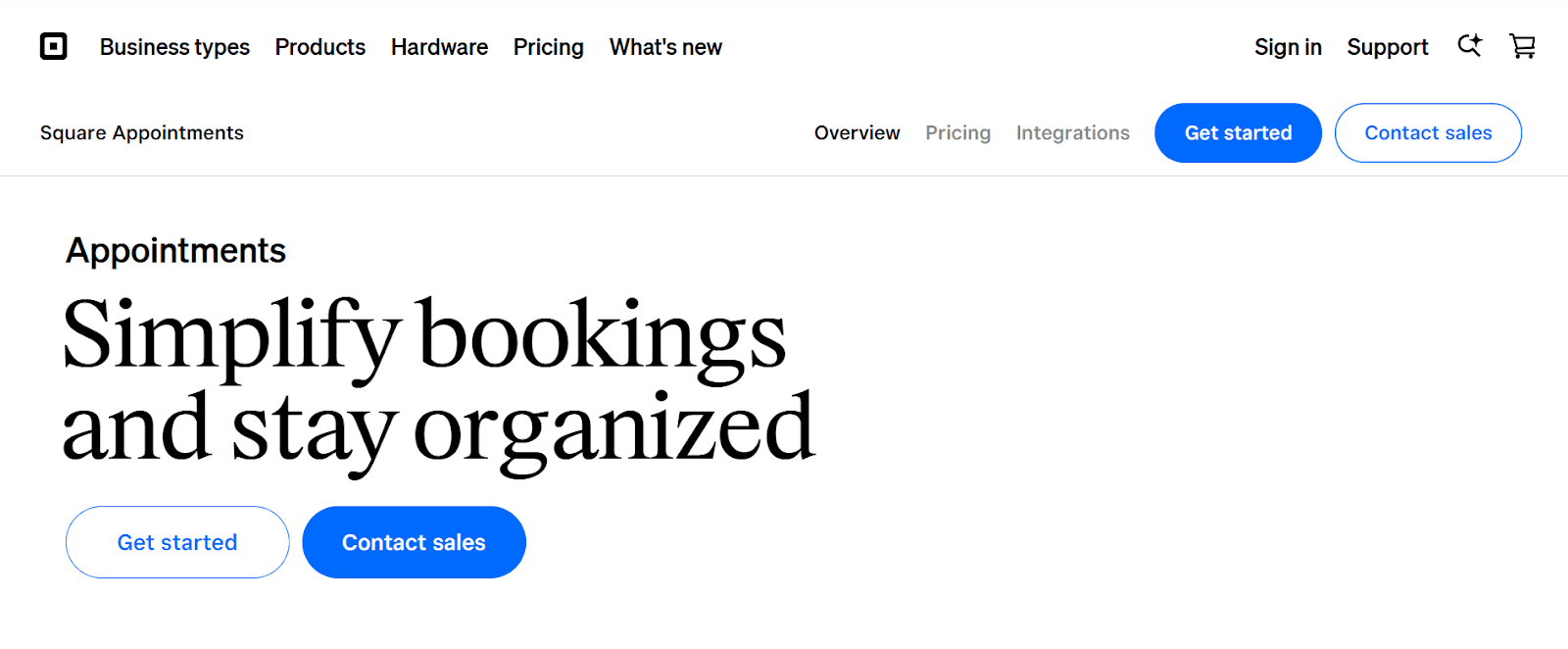The image size is (1568, 649).
Task: Open the Hardware menu
Action: pyautogui.click(x=439, y=47)
